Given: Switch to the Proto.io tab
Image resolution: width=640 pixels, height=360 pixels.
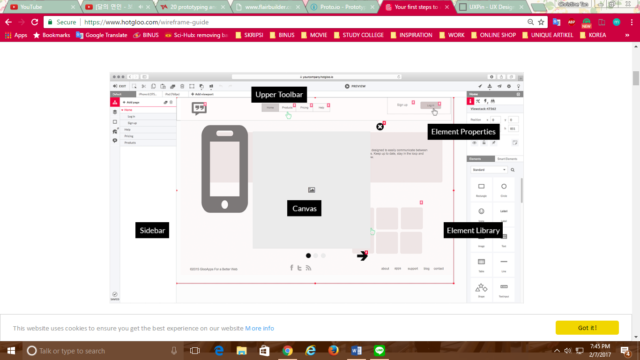Looking at the screenshot, I should coord(342,7).
